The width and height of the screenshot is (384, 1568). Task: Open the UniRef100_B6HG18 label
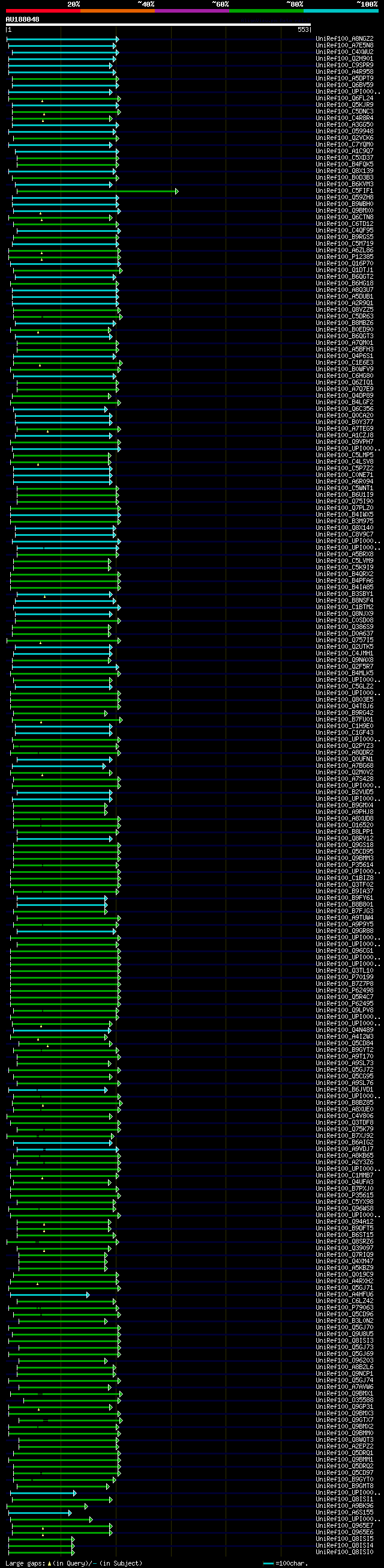click(344, 284)
